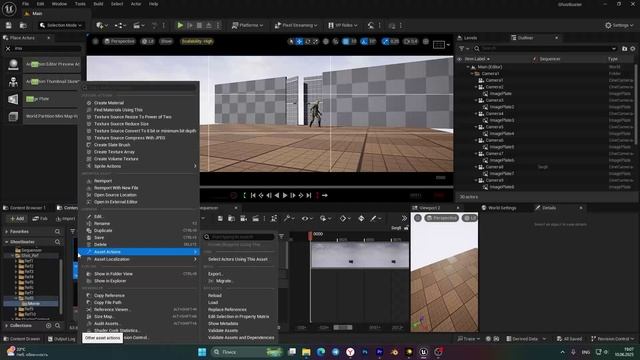This screenshot has width=640, height=360.
Task: Click the sequencer loop arrow icon
Action: (x=325, y=196)
